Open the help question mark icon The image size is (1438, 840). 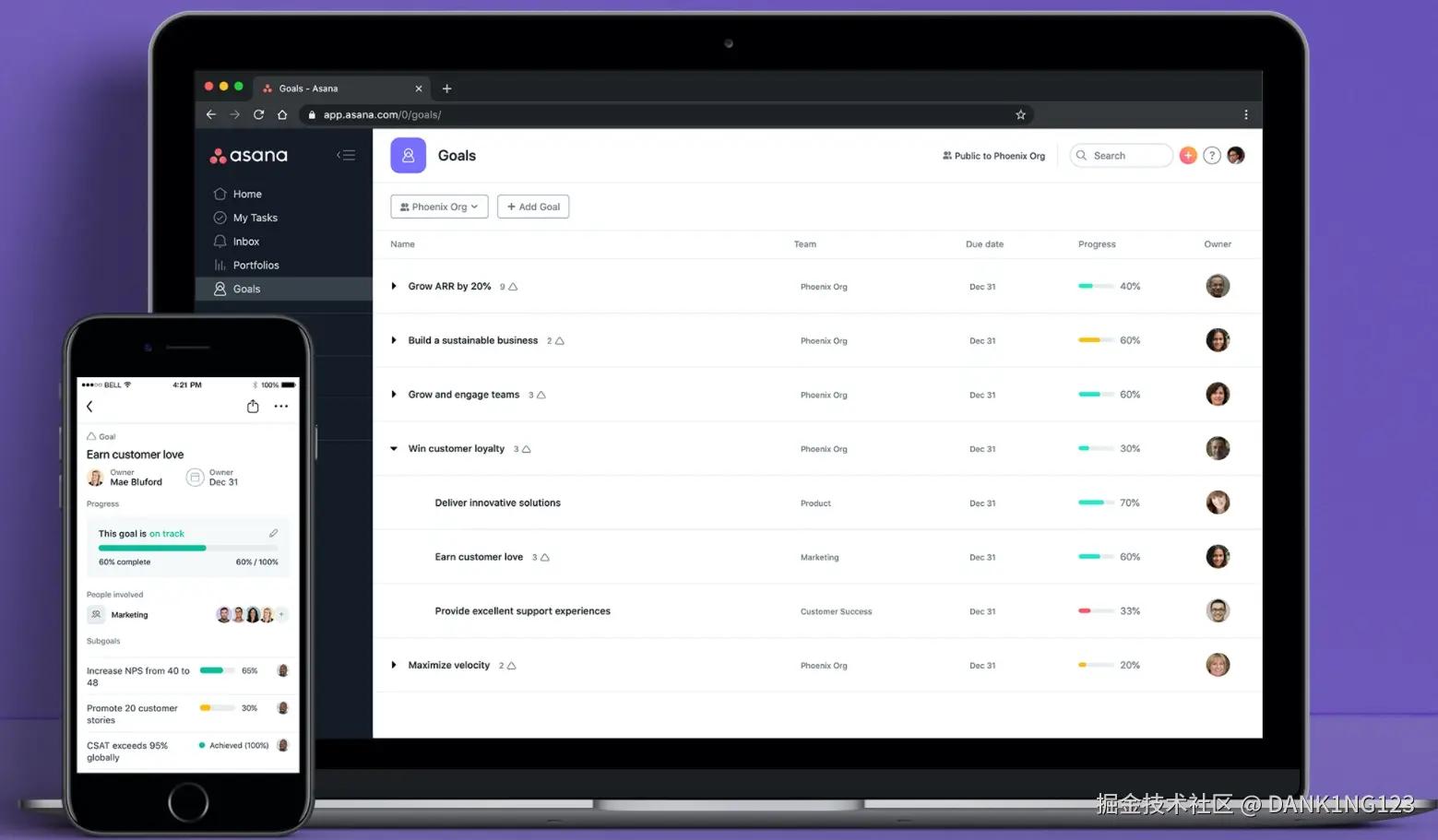1212,156
